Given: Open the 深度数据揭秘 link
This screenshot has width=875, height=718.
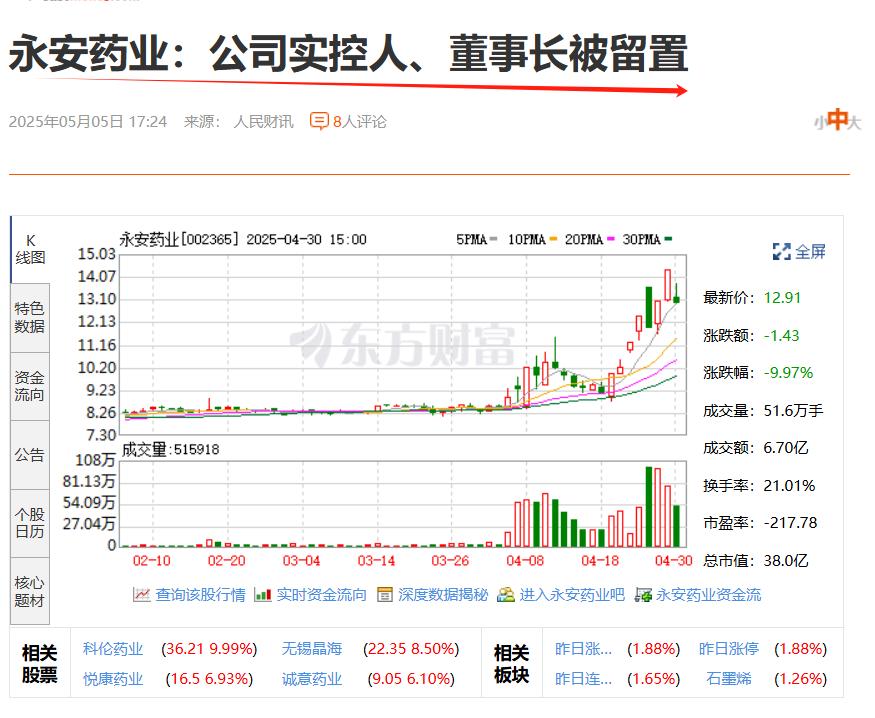Looking at the screenshot, I should pos(443,595).
